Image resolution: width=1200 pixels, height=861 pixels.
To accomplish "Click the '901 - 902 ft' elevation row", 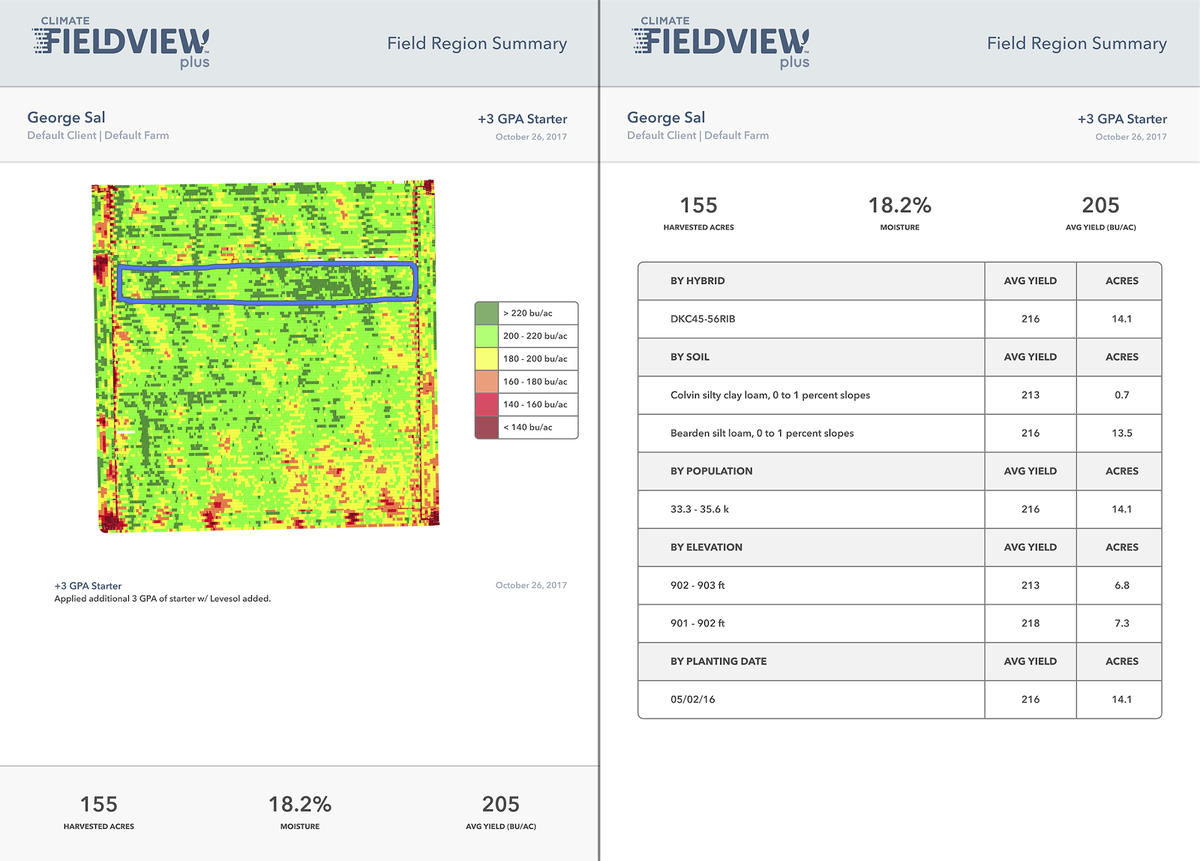I will coord(900,623).
